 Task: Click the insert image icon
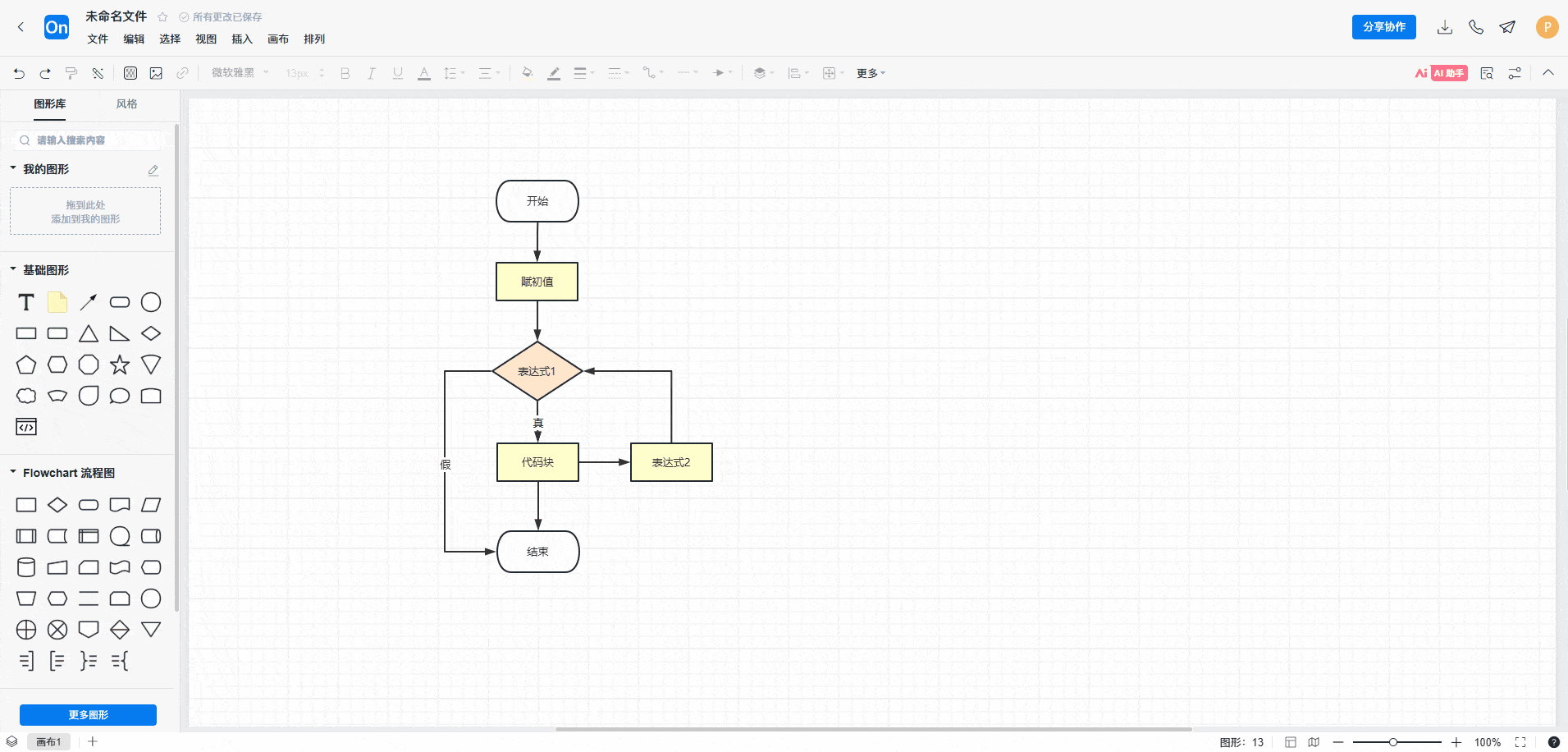tap(156, 73)
